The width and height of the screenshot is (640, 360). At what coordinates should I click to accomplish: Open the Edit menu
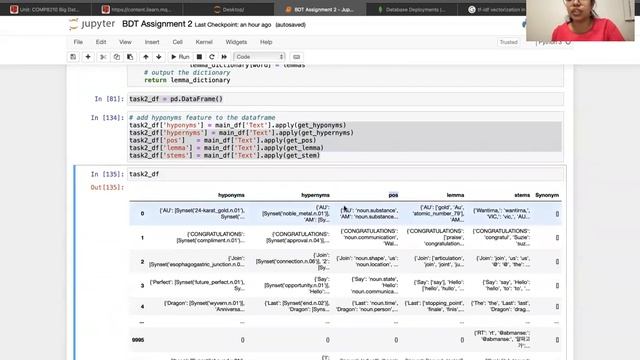click(101, 42)
